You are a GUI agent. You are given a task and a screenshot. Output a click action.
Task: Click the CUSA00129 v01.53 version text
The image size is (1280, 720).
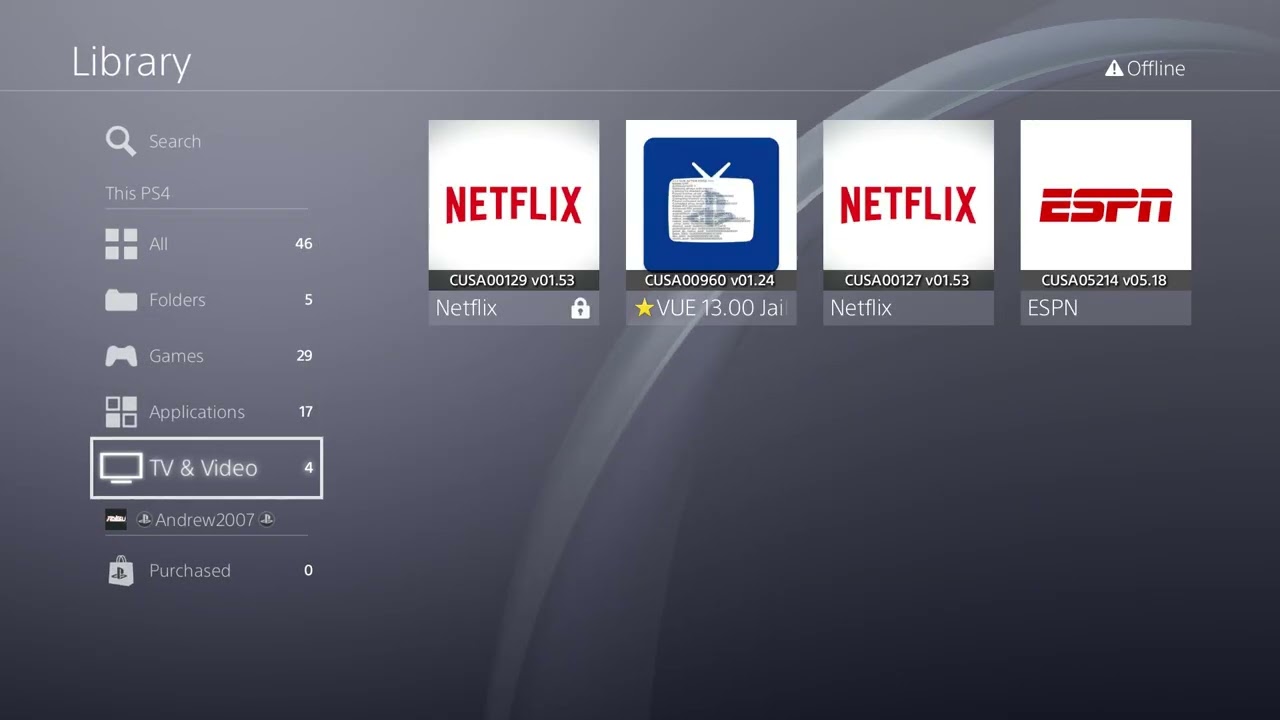(512, 280)
